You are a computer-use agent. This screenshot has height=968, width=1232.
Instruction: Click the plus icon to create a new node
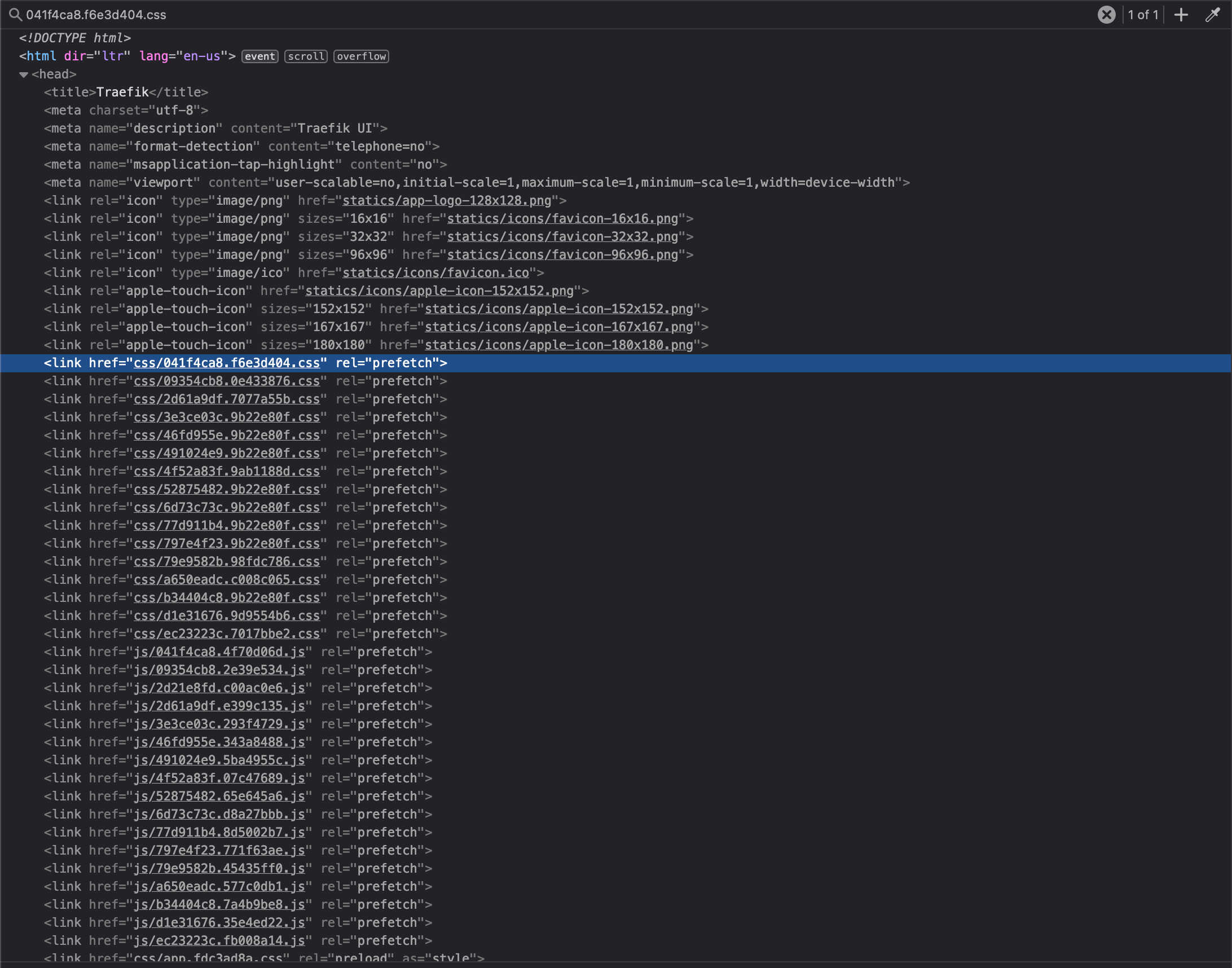click(1181, 15)
